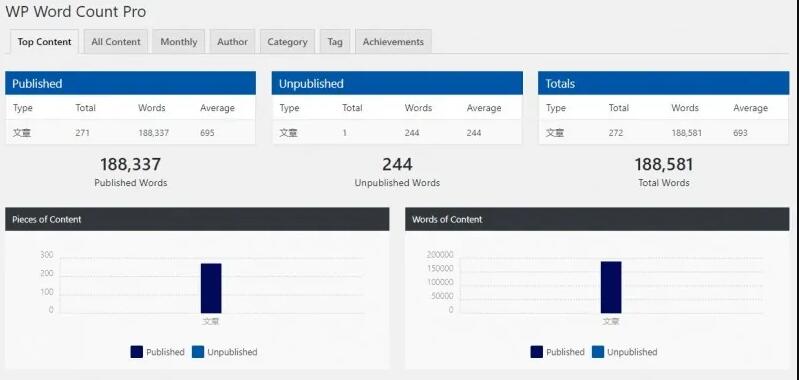Click the Unpublished Words label

tap(397, 183)
